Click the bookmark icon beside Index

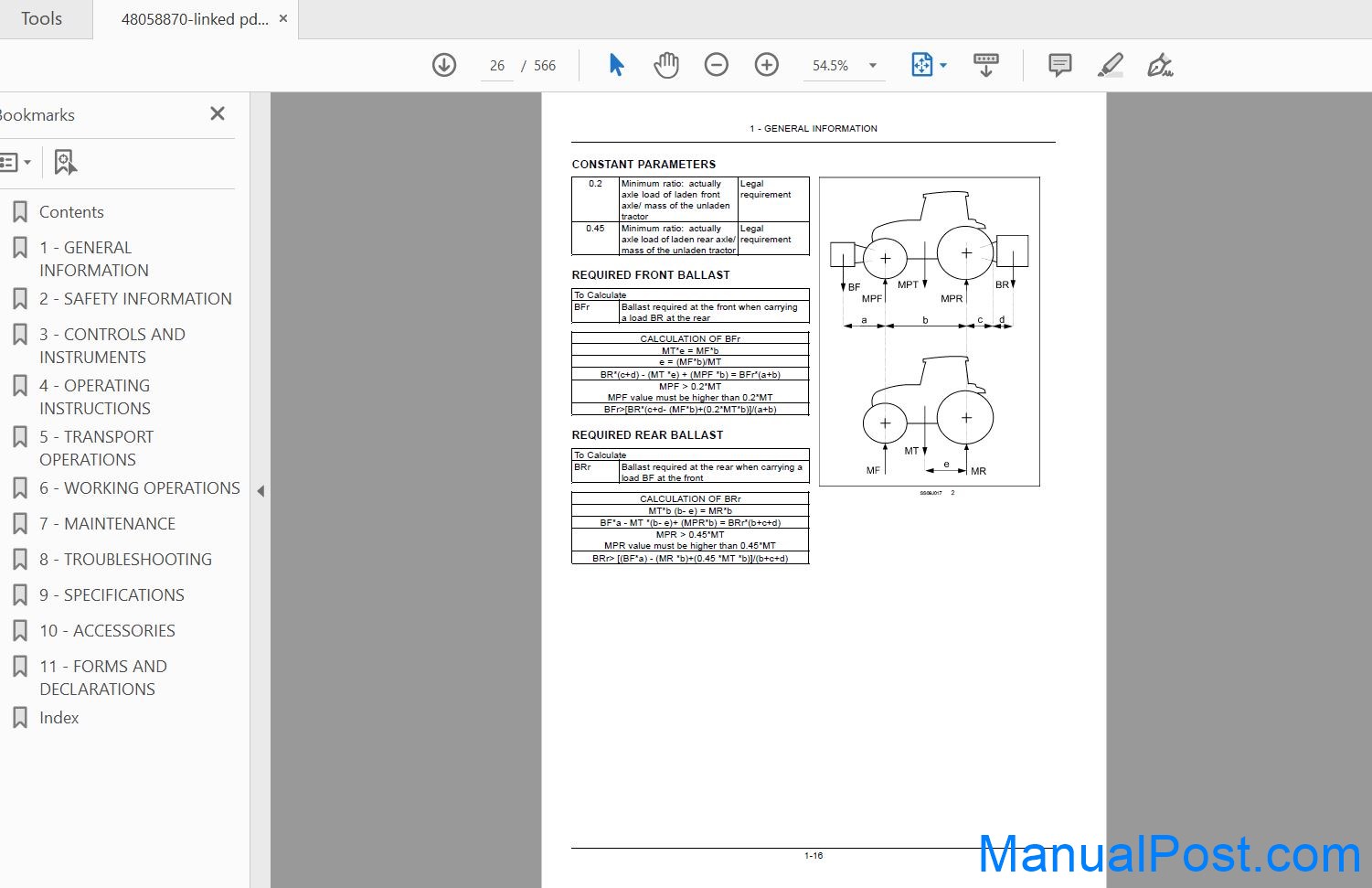pos(20,718)
